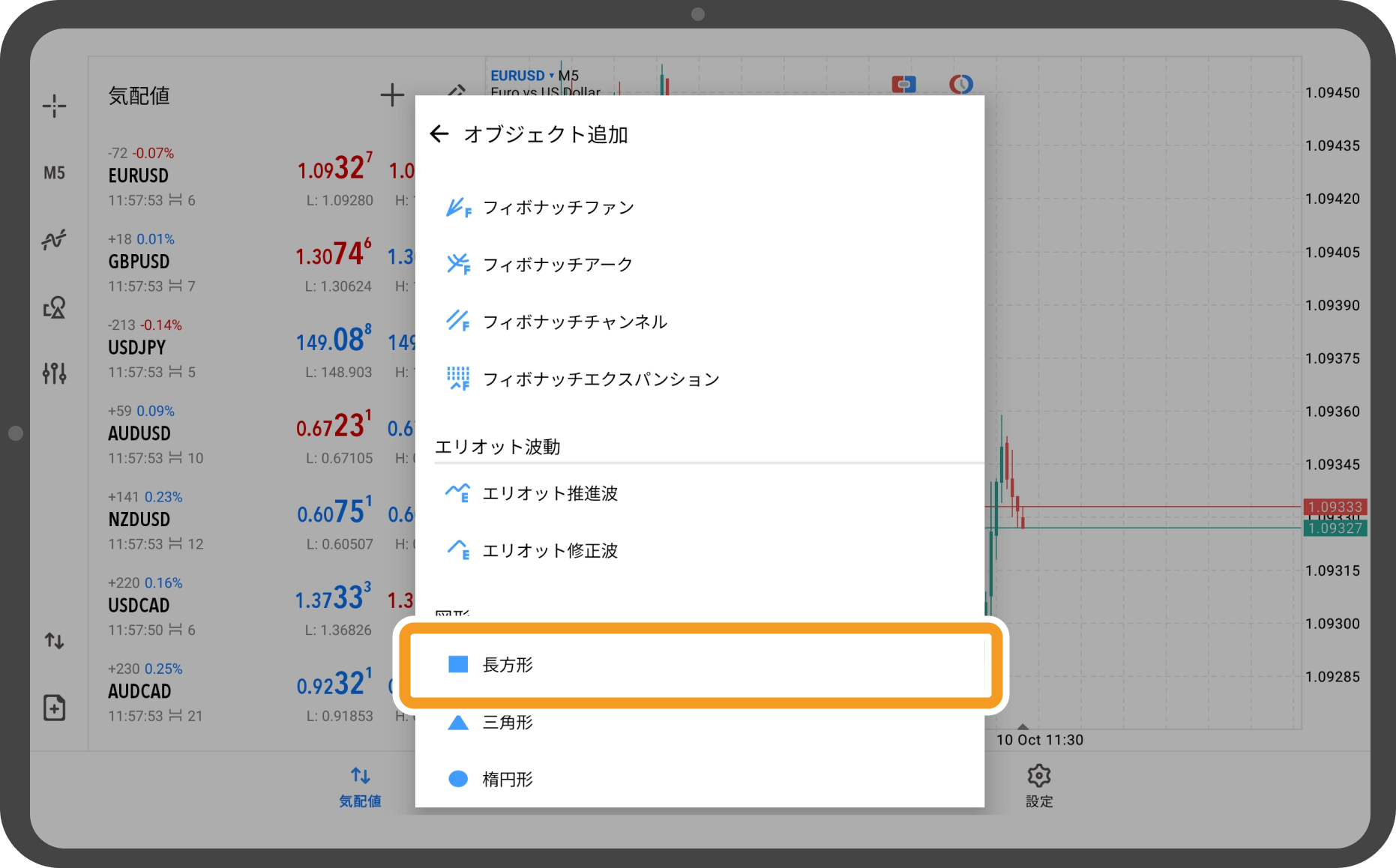This screenshot has height=868, width=1396.
Task: Open the one-click trading widget icon
Action: point(903,85)
